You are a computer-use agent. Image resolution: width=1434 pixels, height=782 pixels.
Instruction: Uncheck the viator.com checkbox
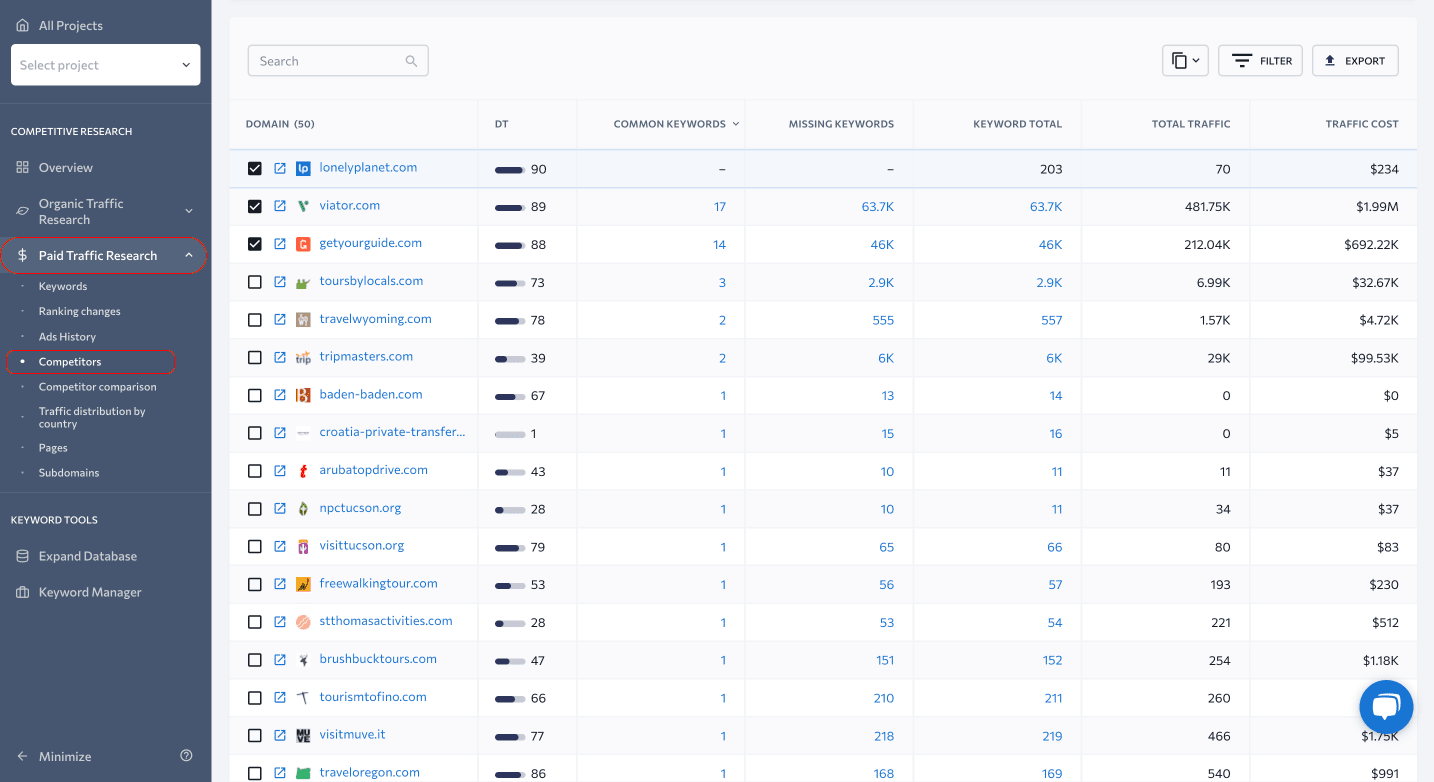254,206
